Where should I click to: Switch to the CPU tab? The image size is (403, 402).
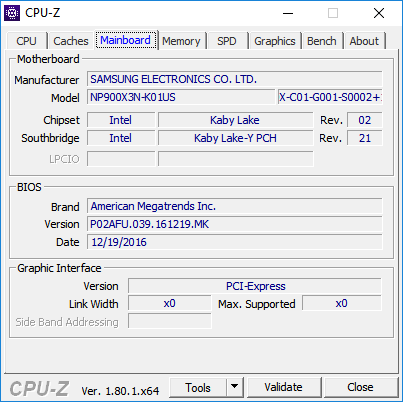pos(26,41)
